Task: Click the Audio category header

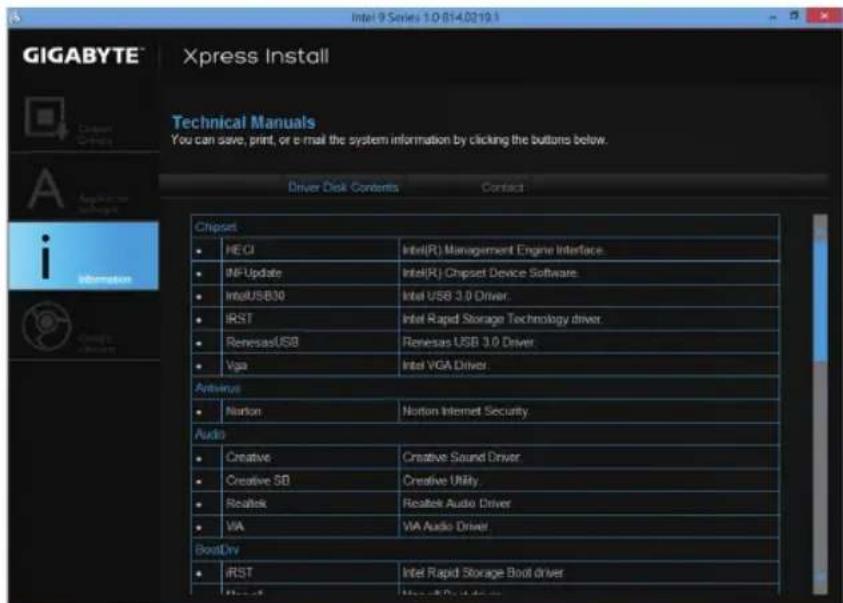Action: (x=210, y=435)
